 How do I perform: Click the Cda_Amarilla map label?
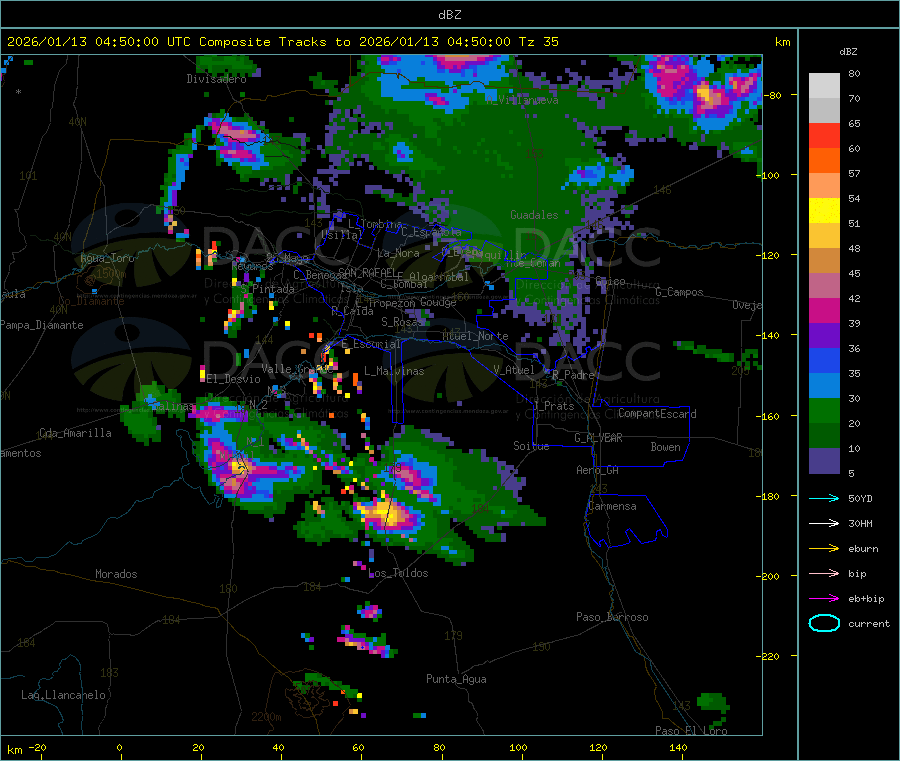(75, 433)
